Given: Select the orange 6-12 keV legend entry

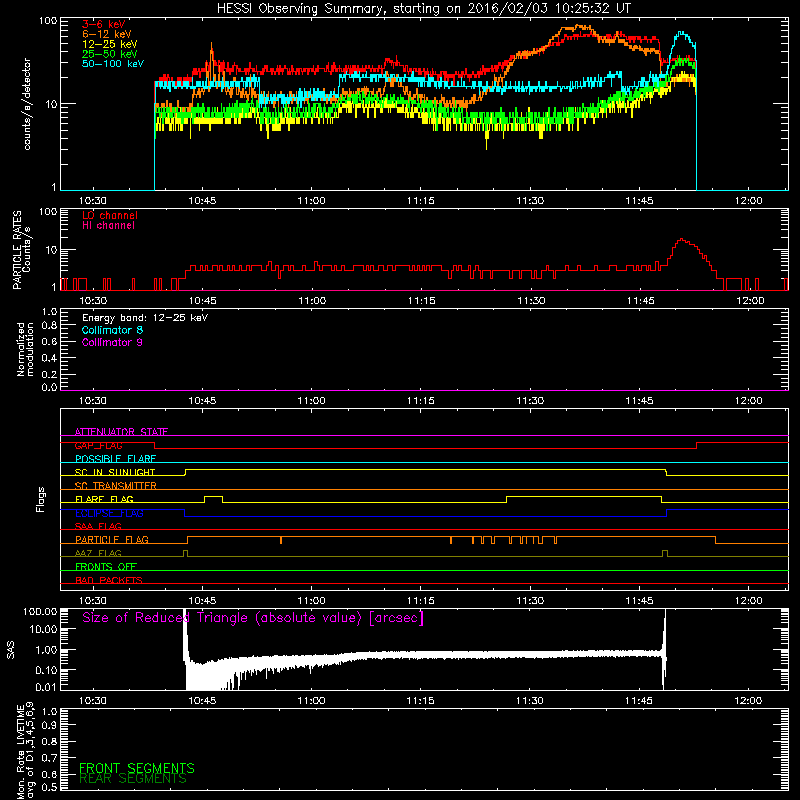Looking at the screenshot, I should (107, 34).
